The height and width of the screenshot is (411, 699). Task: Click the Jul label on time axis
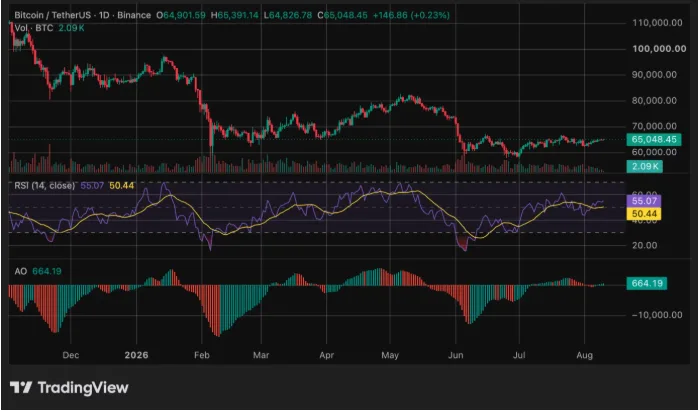pyautogui.click(x=519, y=355)
